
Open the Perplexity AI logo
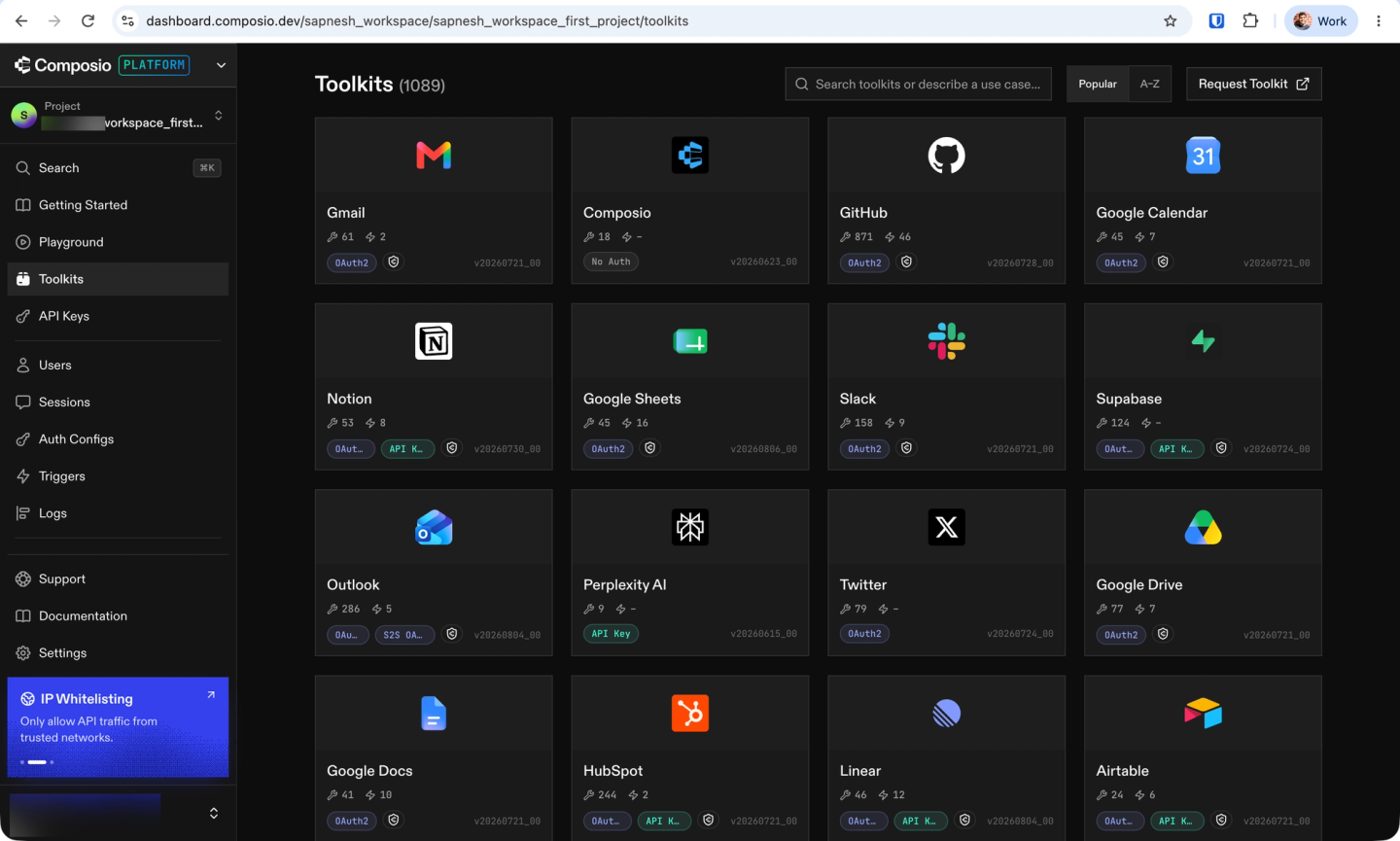[690, 527]
